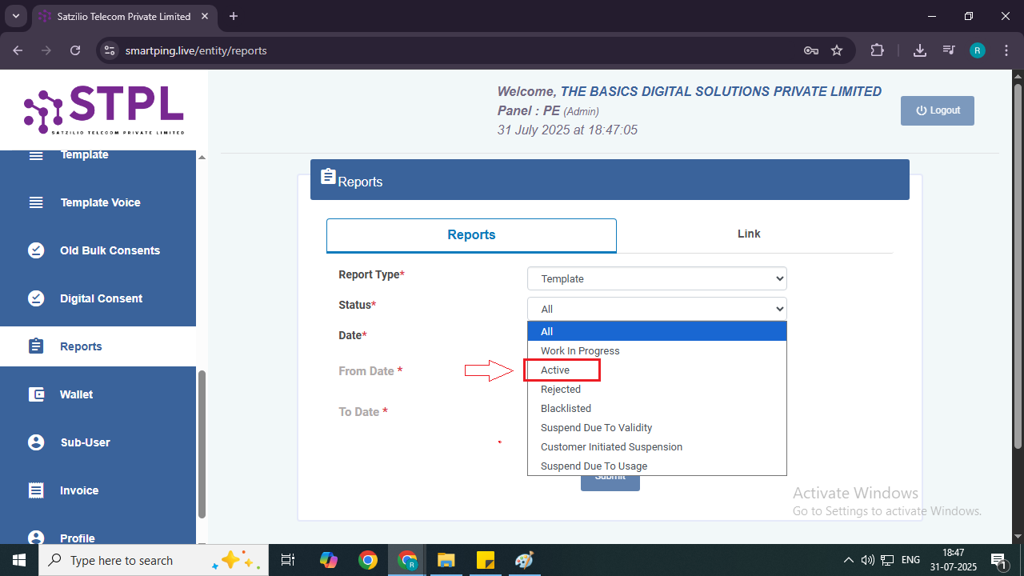Close the Satzilio Telecom tab
Screen dimensions: 1024x576
pos(204,16)
